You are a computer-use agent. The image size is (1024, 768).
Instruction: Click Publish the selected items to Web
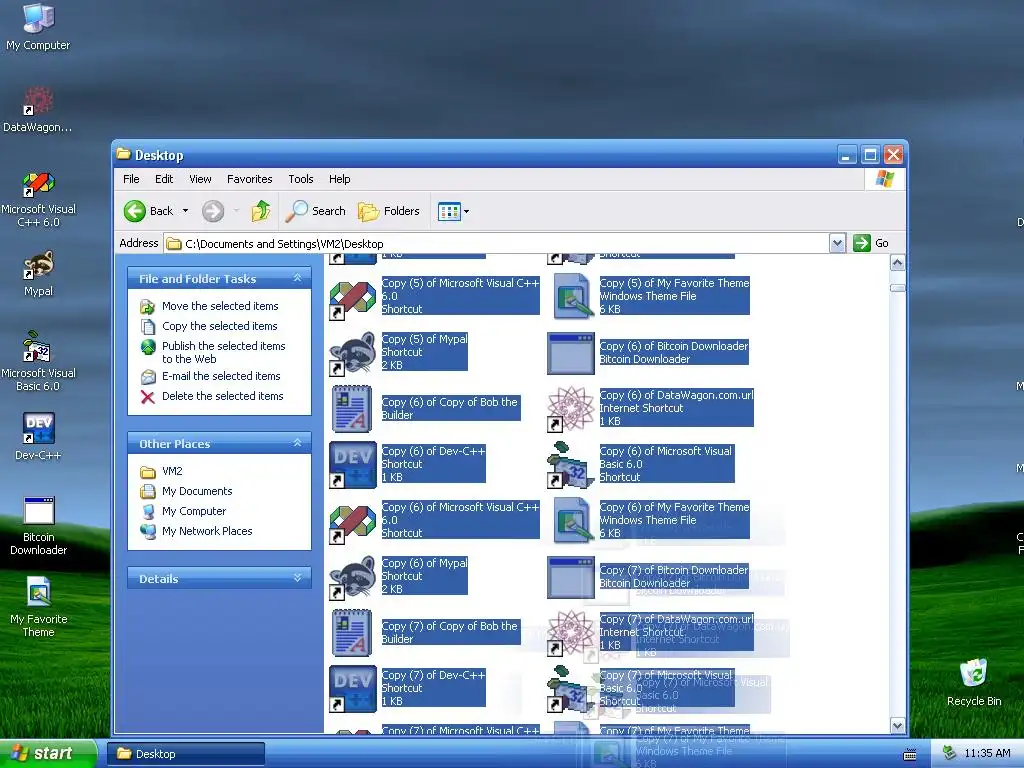[x=223, y=352]
